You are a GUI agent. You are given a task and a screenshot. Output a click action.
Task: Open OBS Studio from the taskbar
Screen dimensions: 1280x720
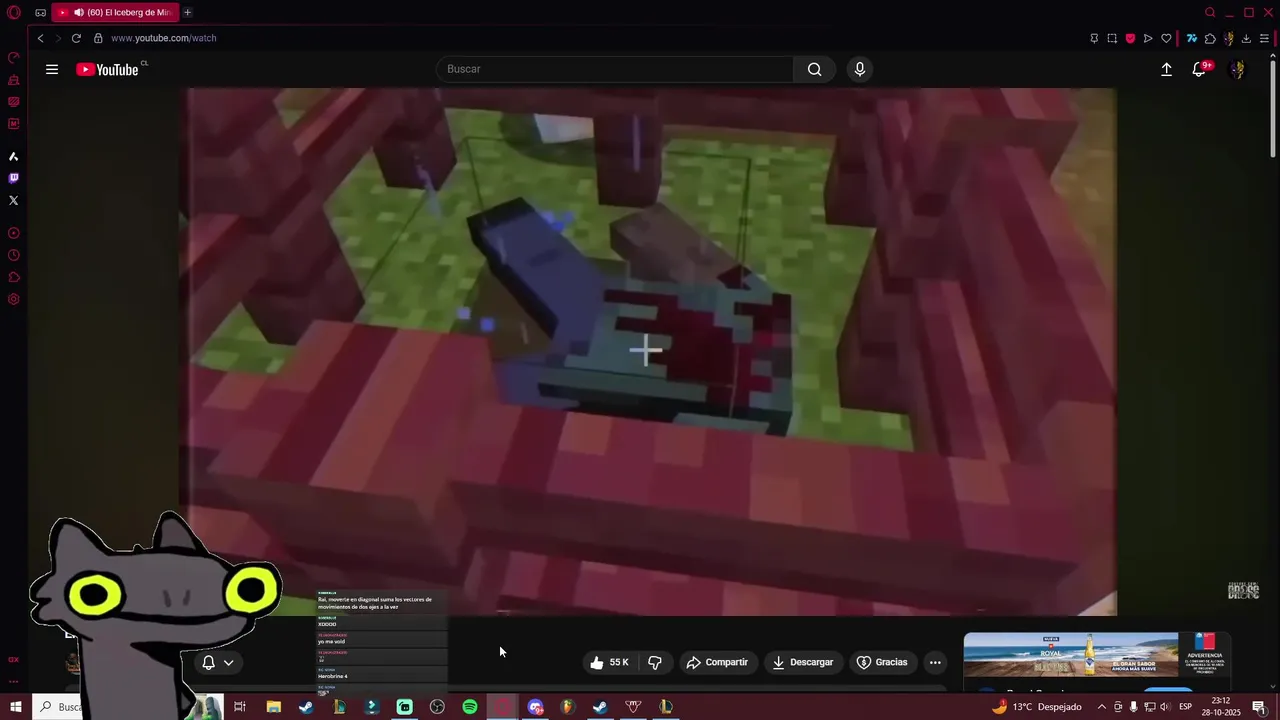tap(437, 707)
